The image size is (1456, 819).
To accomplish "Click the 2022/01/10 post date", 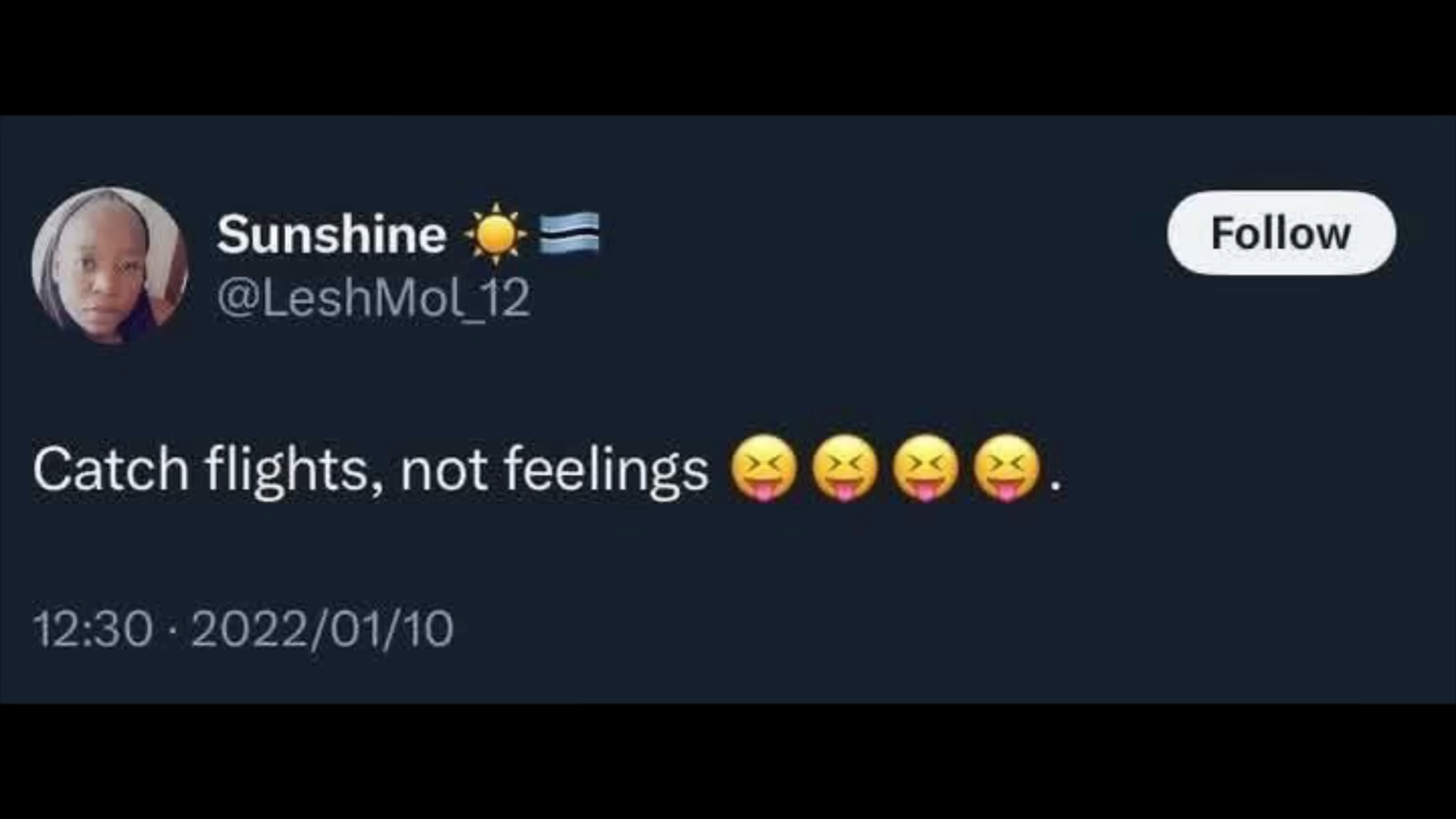I will pyautogui.click(x=322, y=629).
